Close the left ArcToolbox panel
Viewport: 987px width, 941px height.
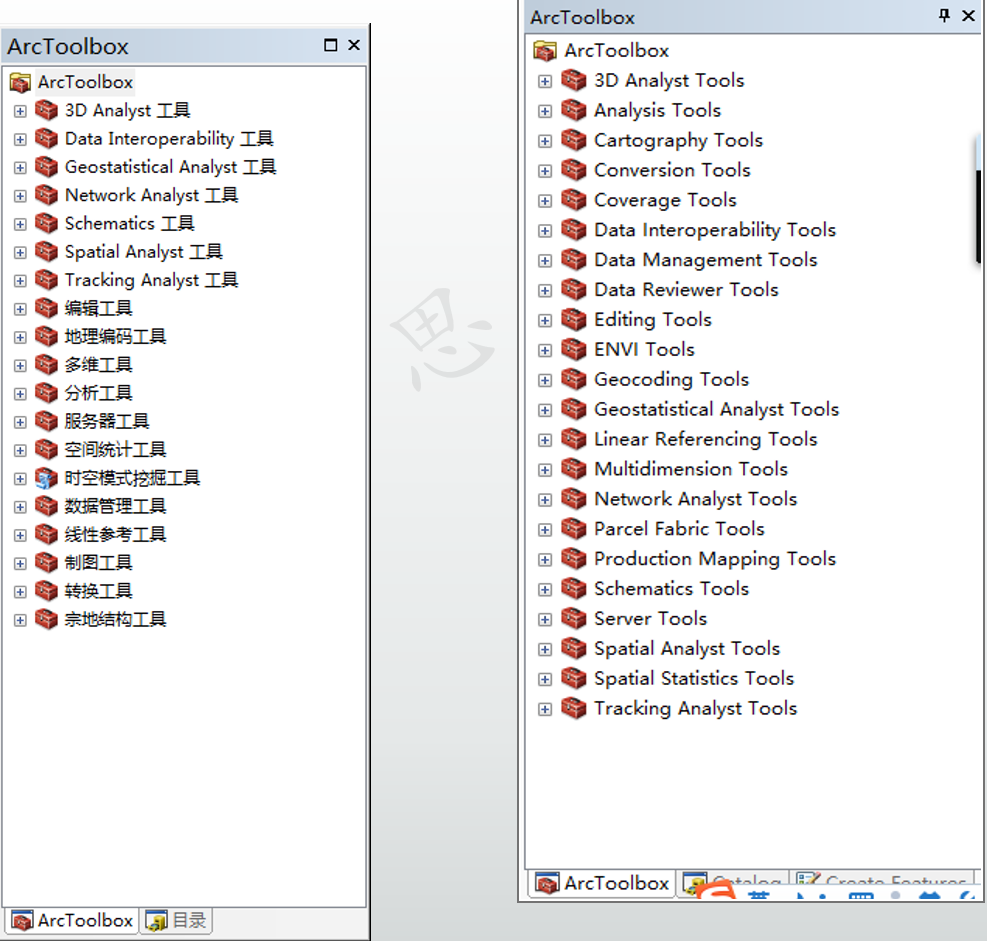[354, 45]
